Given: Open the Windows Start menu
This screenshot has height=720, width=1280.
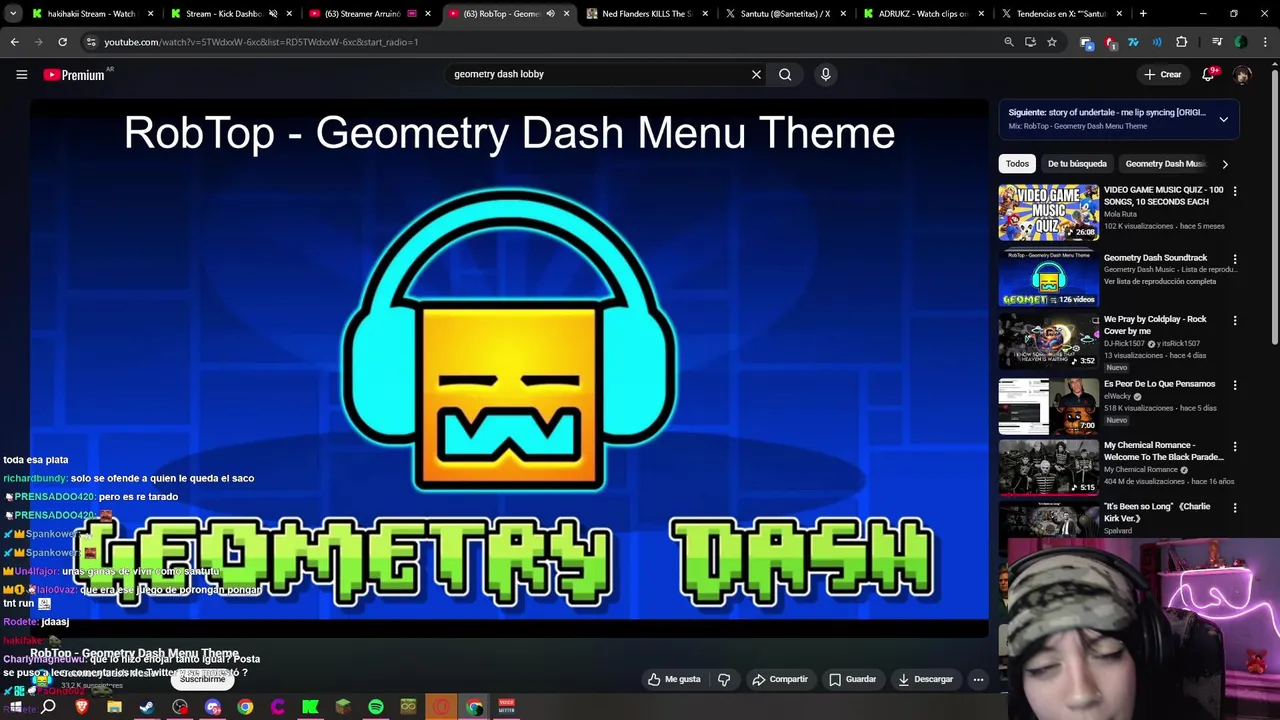Looking at the screenshot, I should [15, 707].
